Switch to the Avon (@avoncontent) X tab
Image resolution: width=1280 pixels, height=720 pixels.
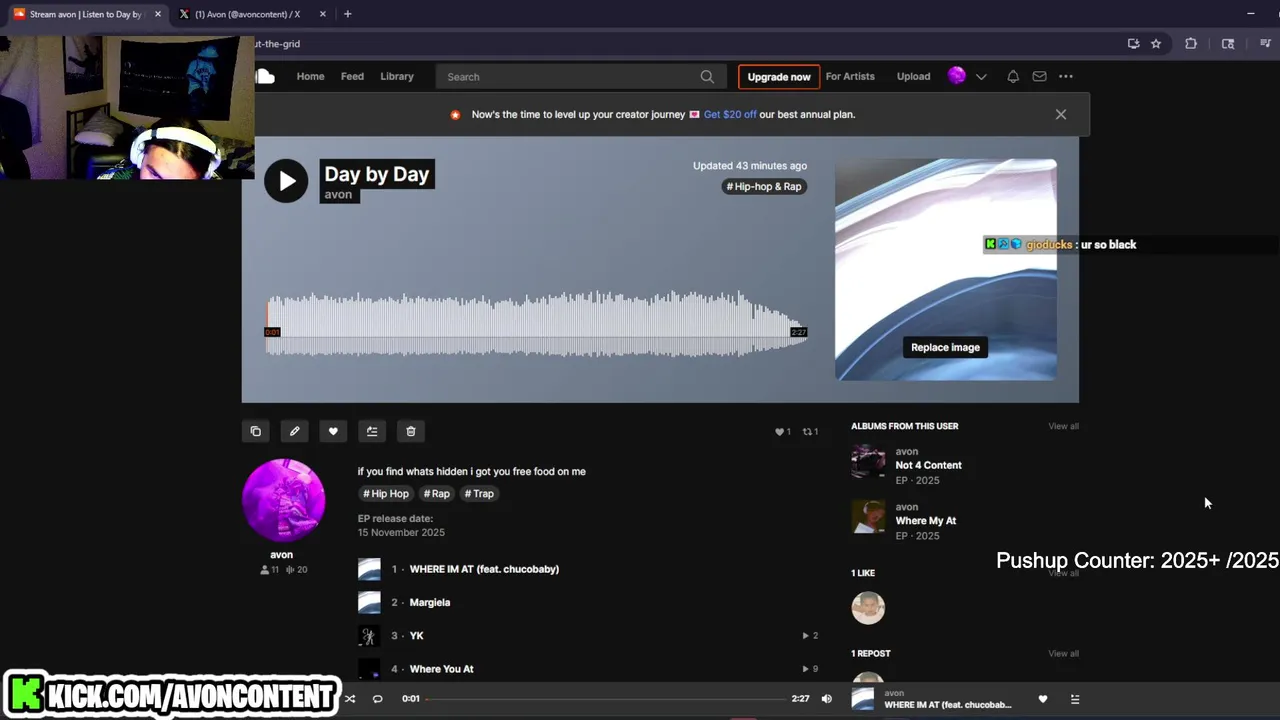tap(247, 14)
